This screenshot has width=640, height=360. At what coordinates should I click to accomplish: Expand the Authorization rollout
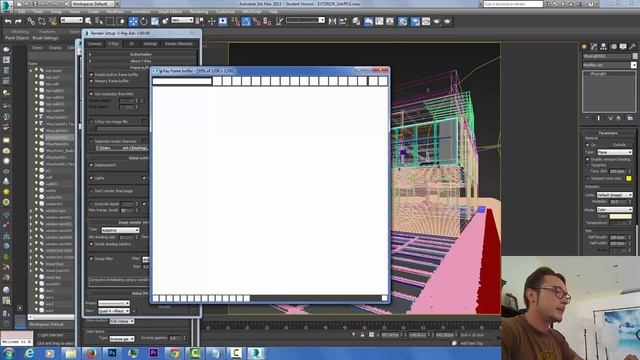coord(141,54)
